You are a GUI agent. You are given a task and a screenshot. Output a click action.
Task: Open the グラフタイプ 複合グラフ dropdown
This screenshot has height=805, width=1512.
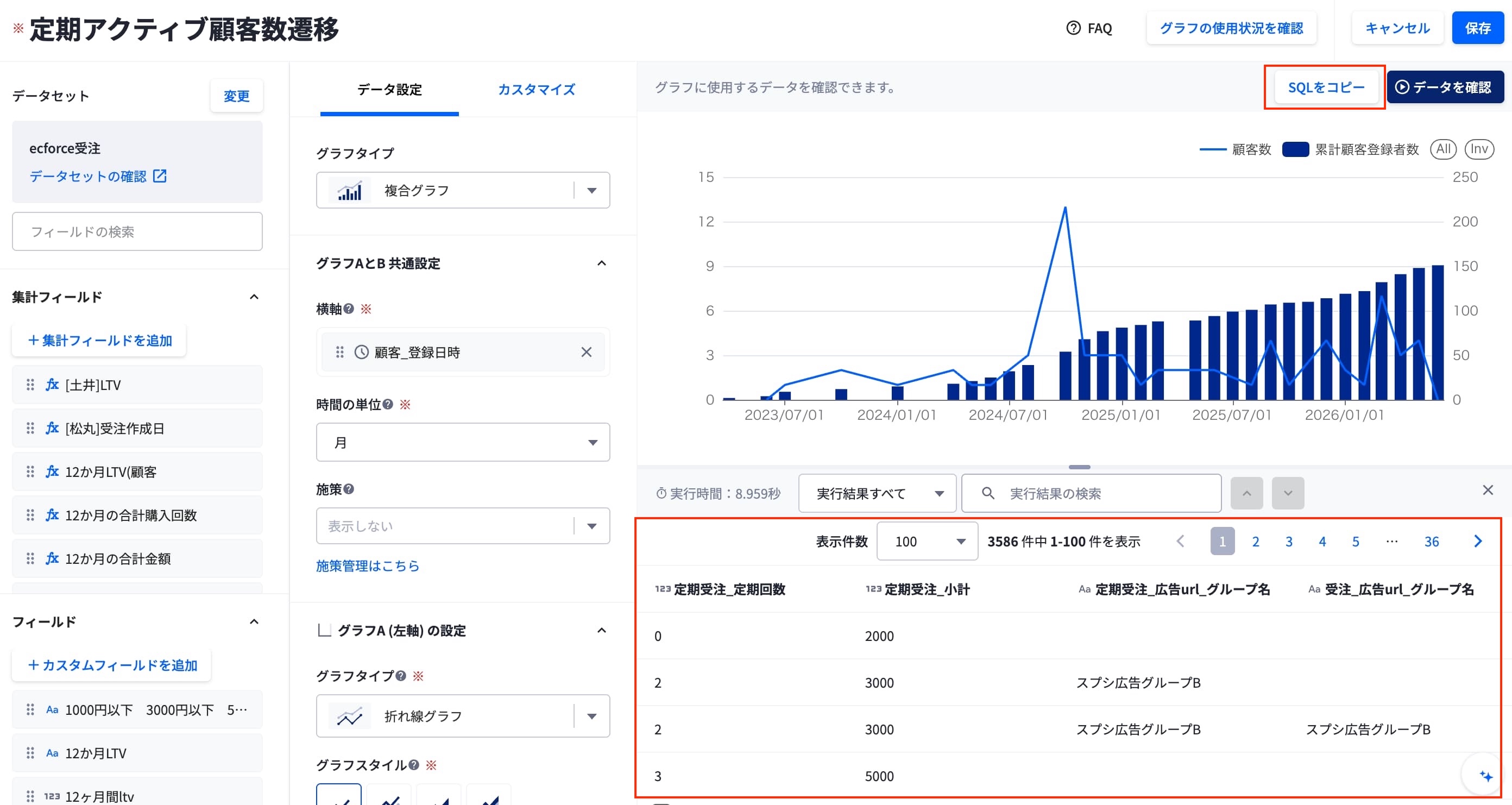pos(463,190)
